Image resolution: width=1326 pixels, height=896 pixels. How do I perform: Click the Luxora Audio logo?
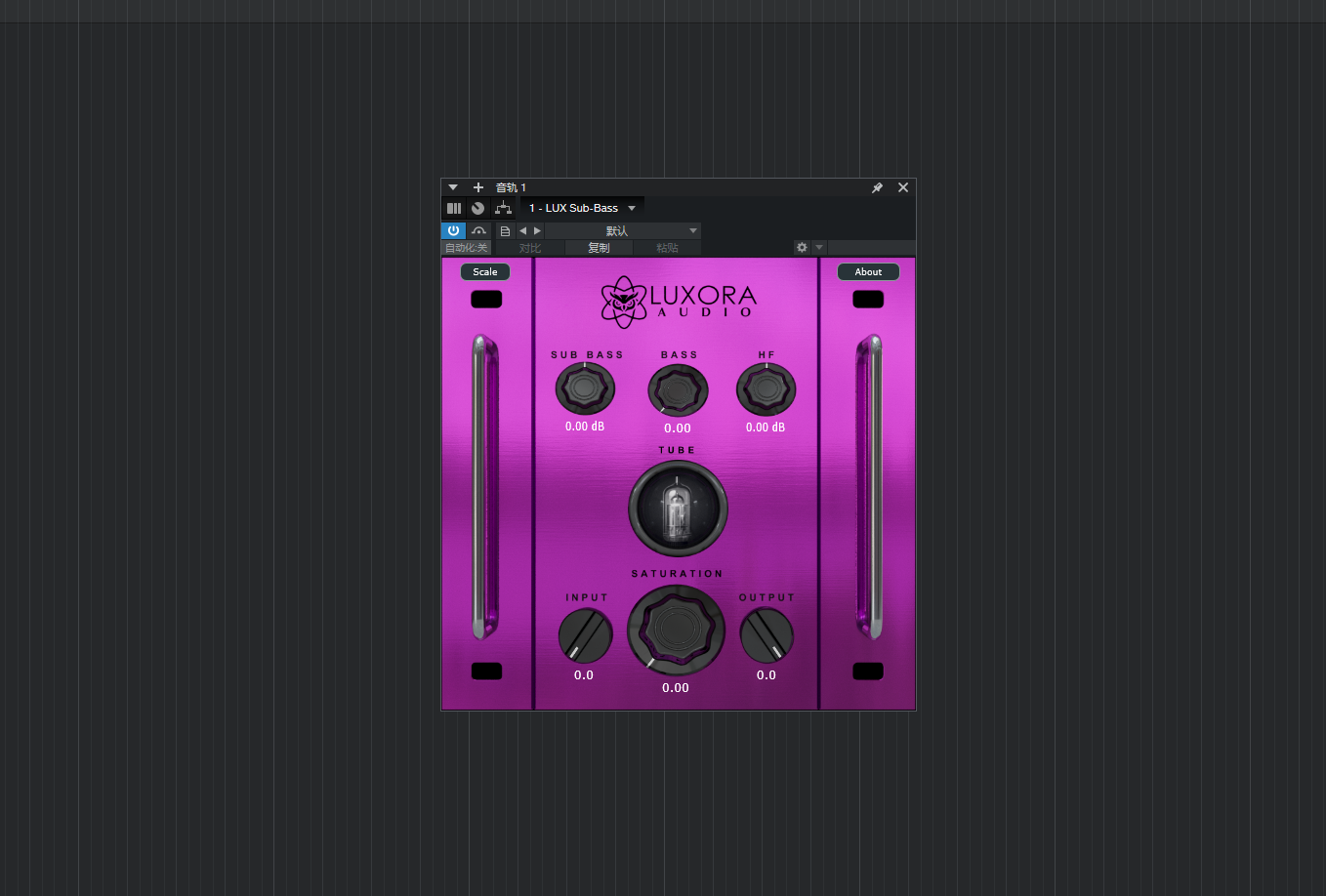click(679, 301)
